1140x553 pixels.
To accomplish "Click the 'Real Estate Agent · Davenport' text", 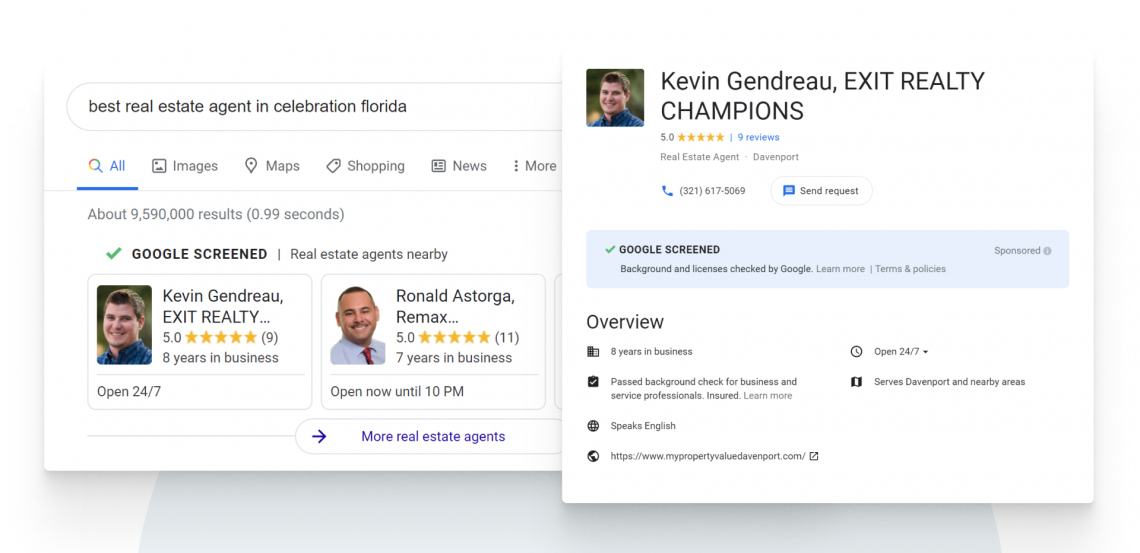I will coord(729,157).
